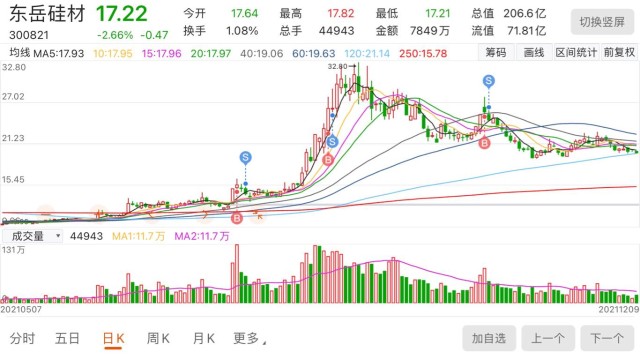
Task: Click the MA5:17.93 indicator value
Action: click(x=59, y=53)
